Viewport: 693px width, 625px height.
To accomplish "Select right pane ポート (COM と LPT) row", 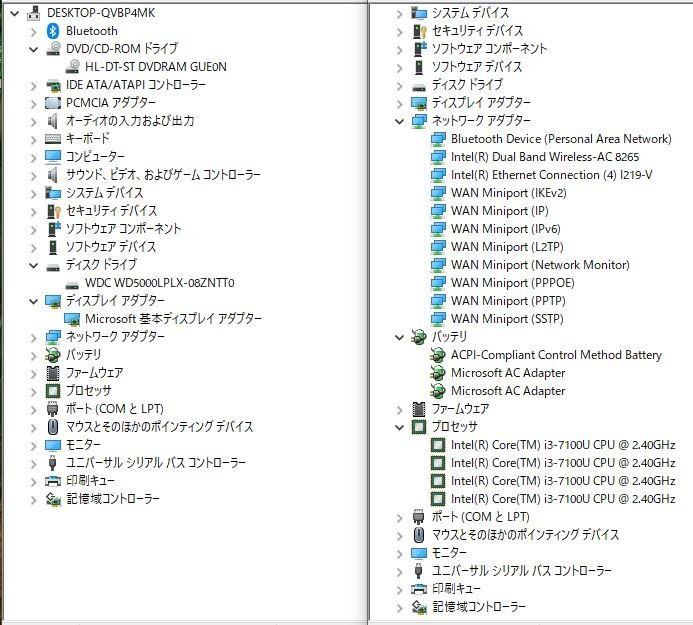I will click(480, 517).
